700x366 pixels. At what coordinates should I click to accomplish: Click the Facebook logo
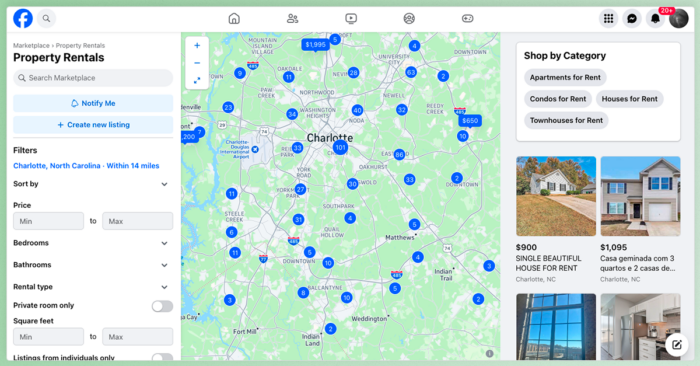[23, 19]
